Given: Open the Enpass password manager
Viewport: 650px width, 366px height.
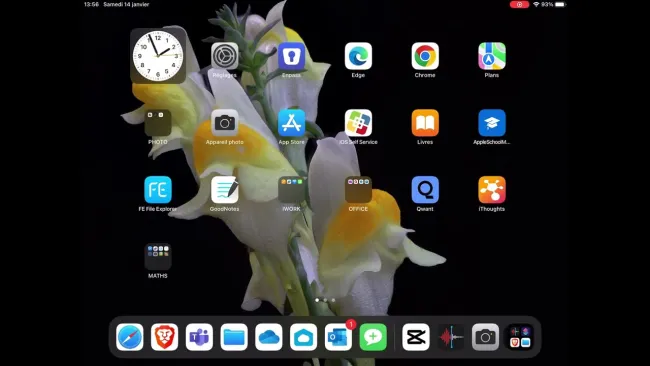Looking at the screenshot, I should point(291,56).
